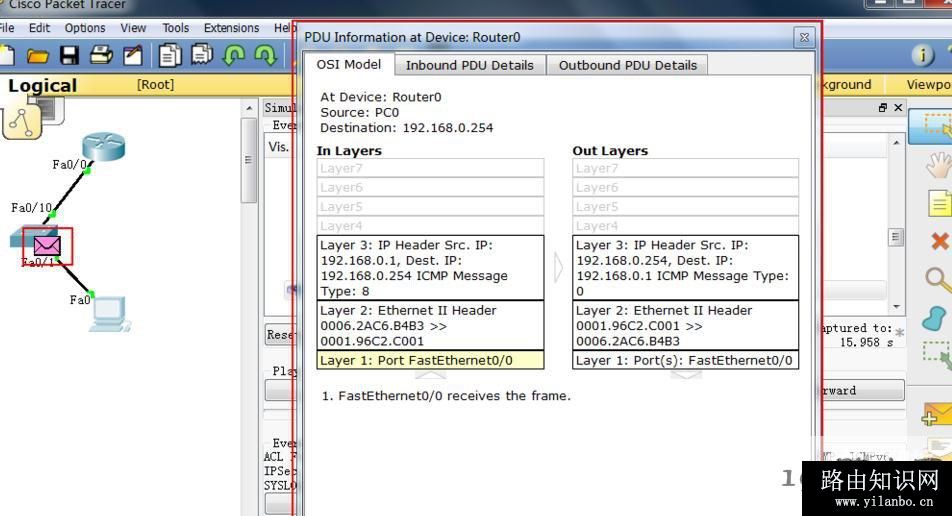952x516 pixels.
Task: Click the Reset Simulation button
Action: [279, 334]
